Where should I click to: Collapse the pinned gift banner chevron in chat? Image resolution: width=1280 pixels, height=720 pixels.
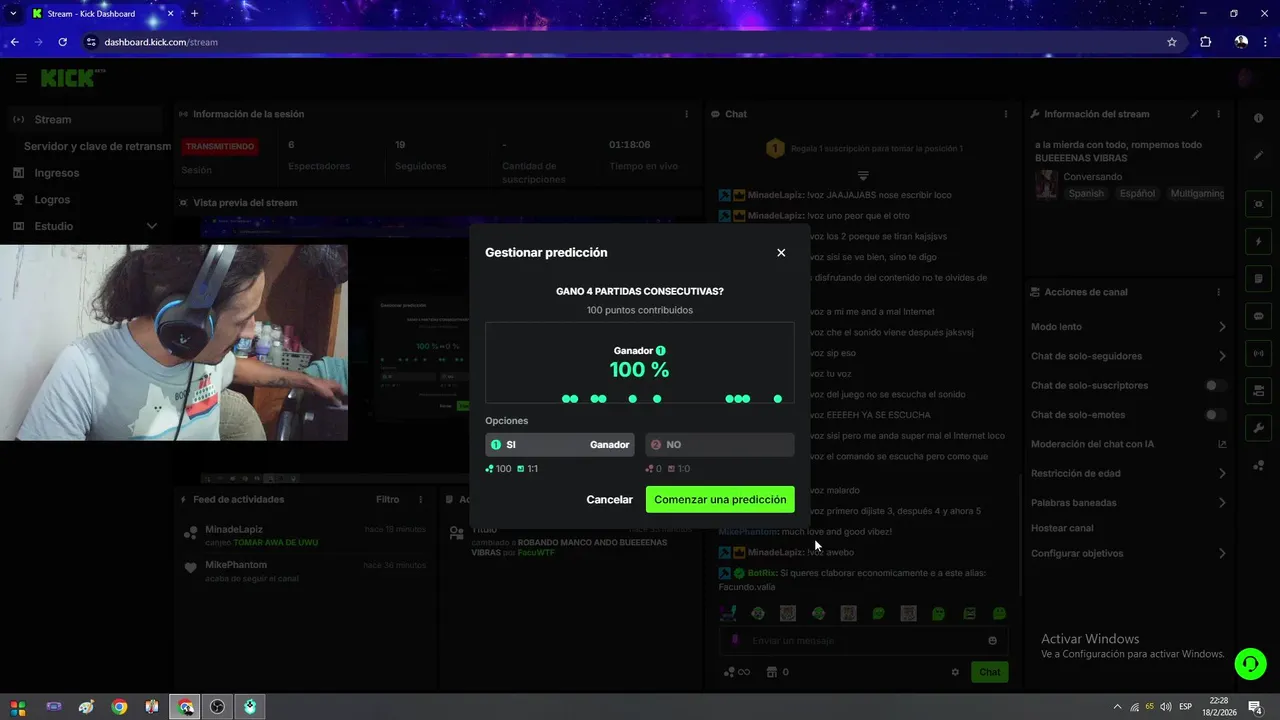(863, 176)
